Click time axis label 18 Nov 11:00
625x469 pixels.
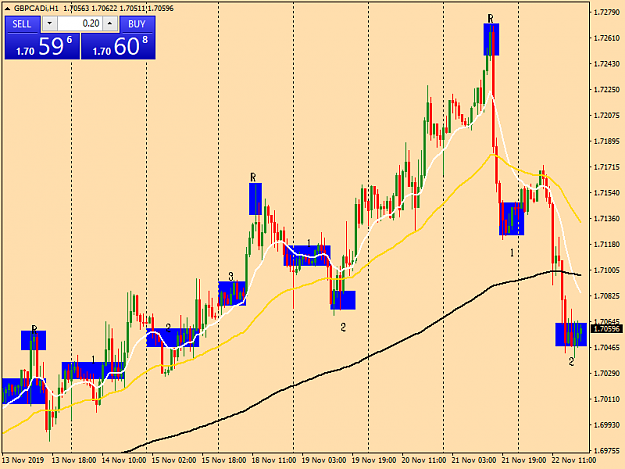274,460
